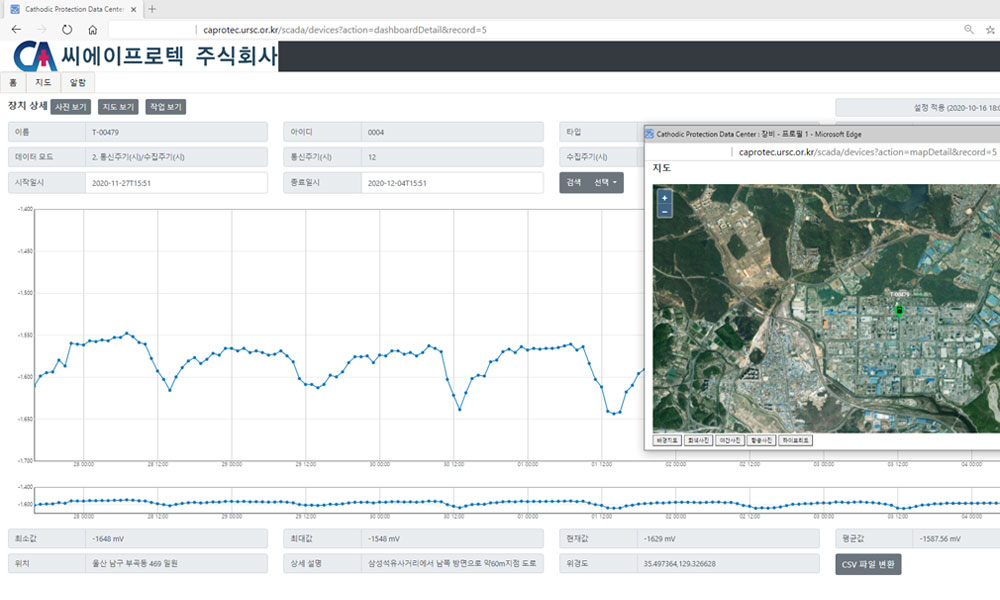
Task: Click the main voltage line chart
Action: (339, 335)
